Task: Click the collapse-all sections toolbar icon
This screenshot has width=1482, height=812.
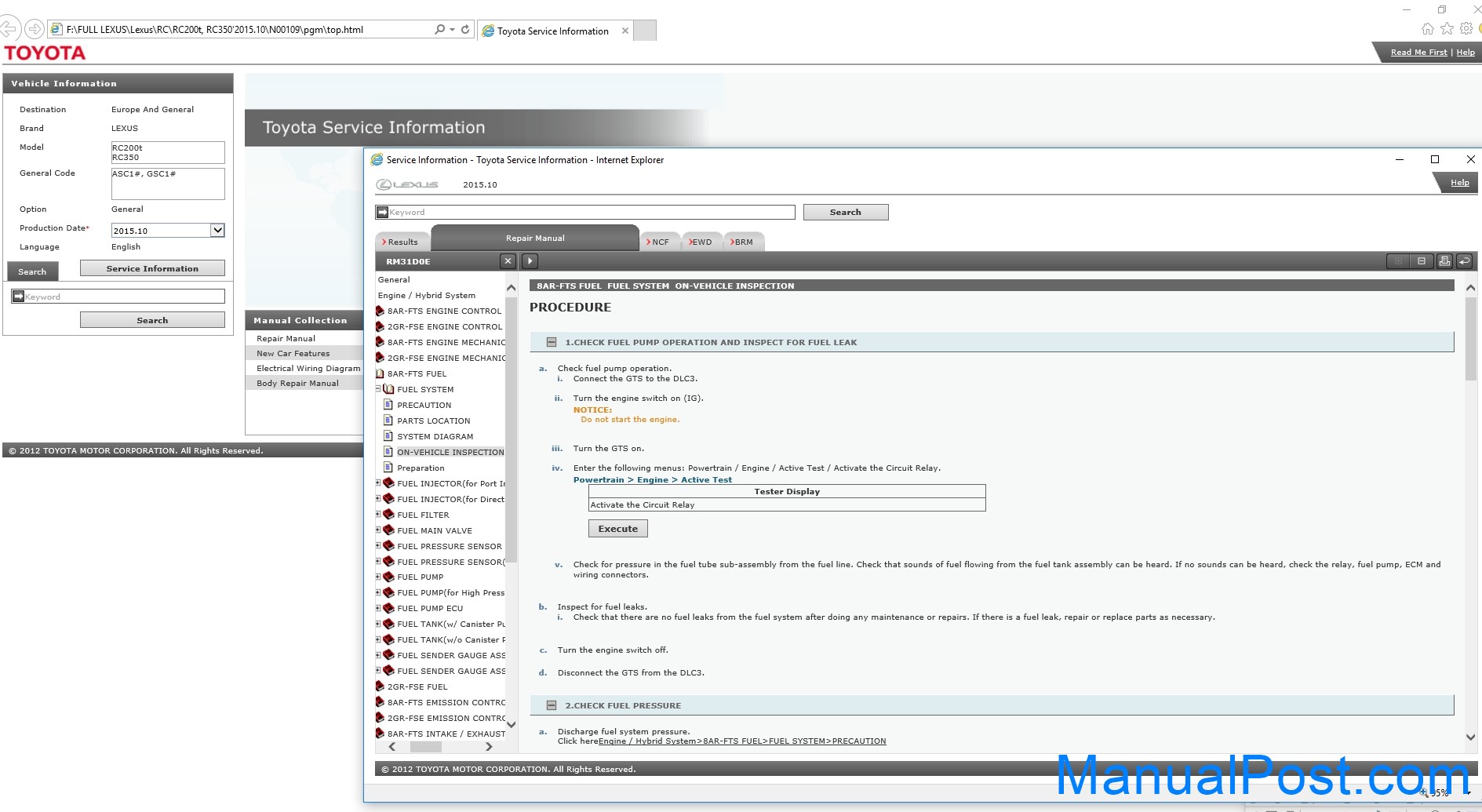Action: pyautogui.click(x=1422, y=261)
